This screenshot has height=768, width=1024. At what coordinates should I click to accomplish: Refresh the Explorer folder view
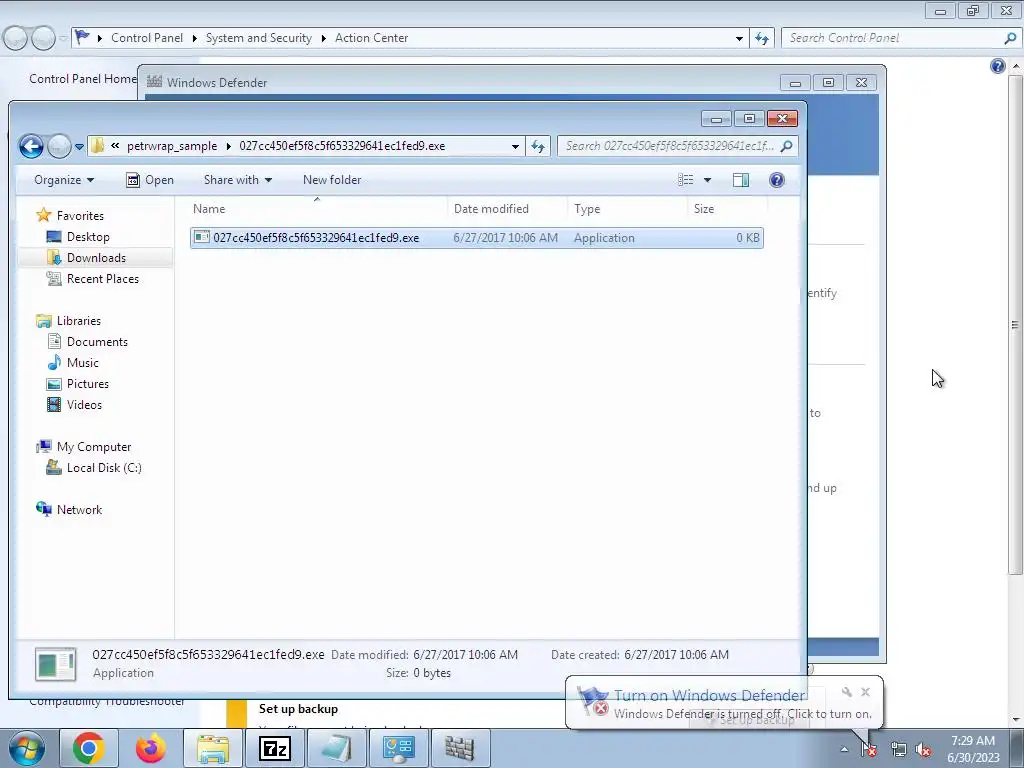point(537,146)
